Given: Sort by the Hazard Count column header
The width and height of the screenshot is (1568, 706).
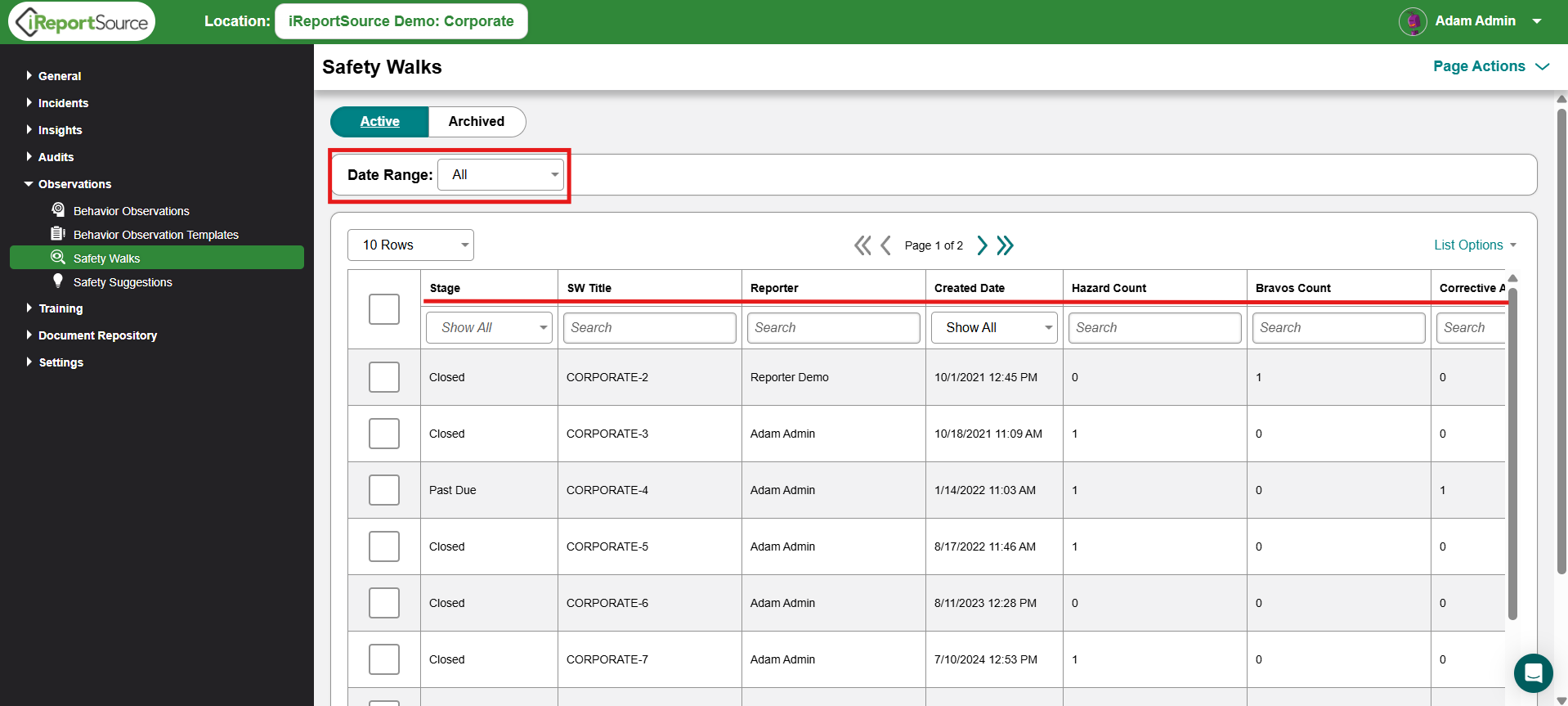Looking at the screenshot, I should (x=1109, y=288).
